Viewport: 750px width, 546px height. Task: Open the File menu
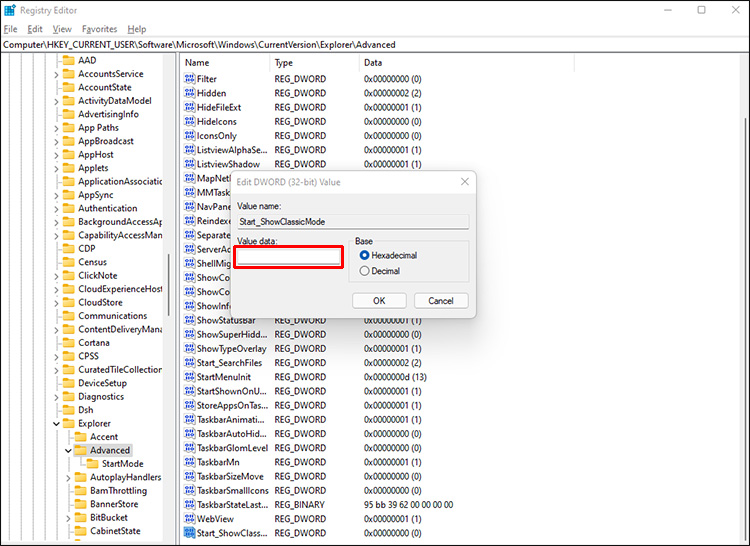(x=11, y=29)
